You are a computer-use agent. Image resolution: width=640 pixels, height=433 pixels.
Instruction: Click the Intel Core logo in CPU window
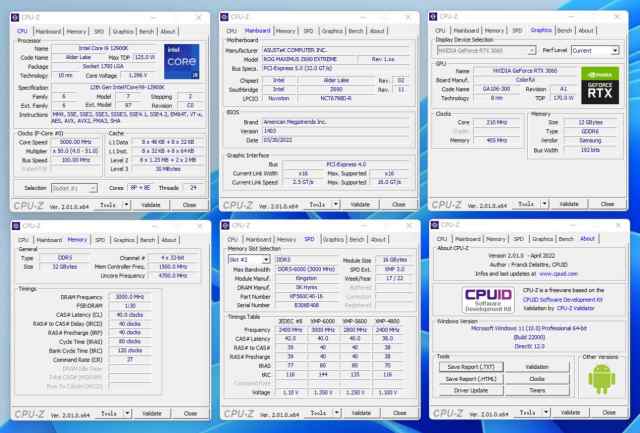tap(182, 62)
